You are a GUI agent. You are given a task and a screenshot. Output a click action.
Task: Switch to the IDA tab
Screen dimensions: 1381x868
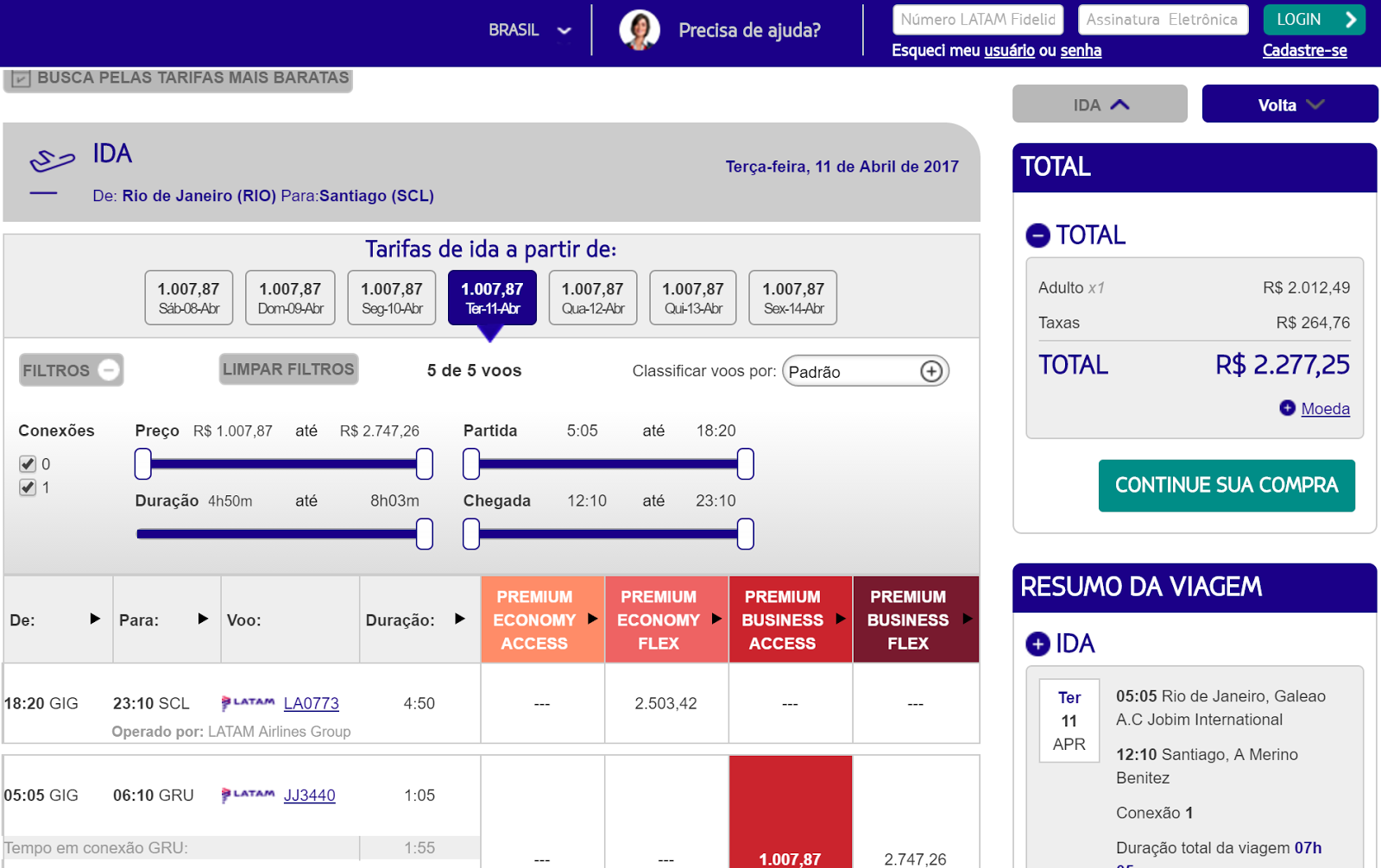[x=1100, y=104]
